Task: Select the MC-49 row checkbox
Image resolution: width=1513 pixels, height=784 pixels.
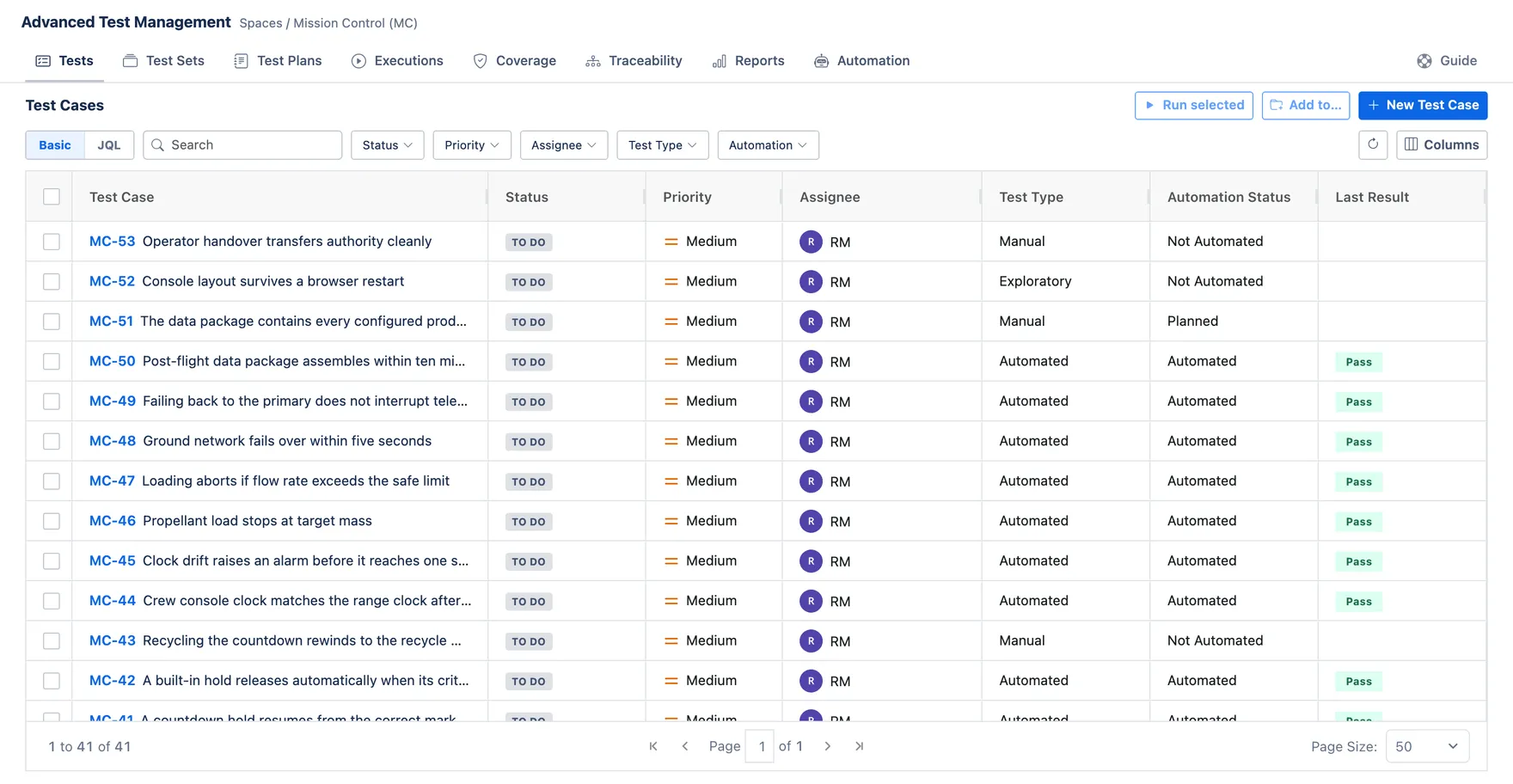Action: 52,401
